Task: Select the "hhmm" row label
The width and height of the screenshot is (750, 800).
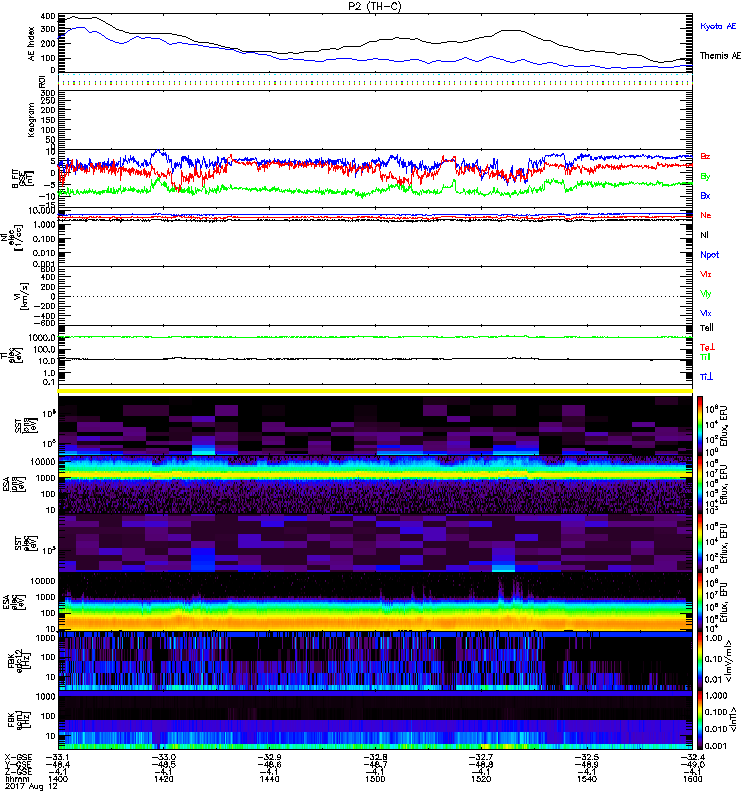Action: [16, 779]
